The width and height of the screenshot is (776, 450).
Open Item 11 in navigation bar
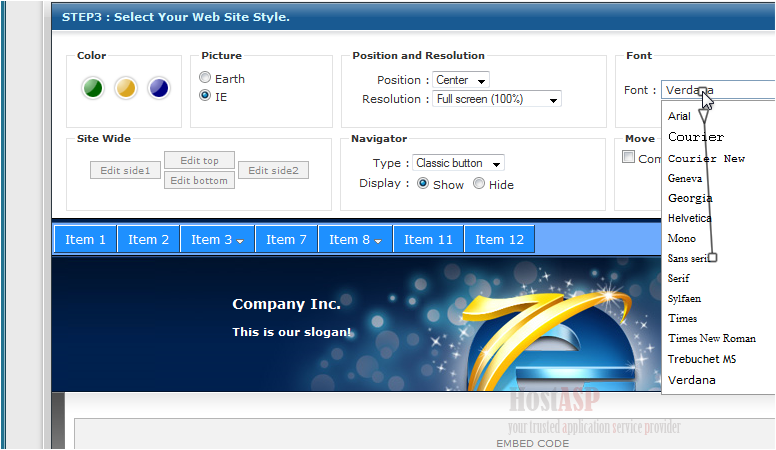[429, 240]
